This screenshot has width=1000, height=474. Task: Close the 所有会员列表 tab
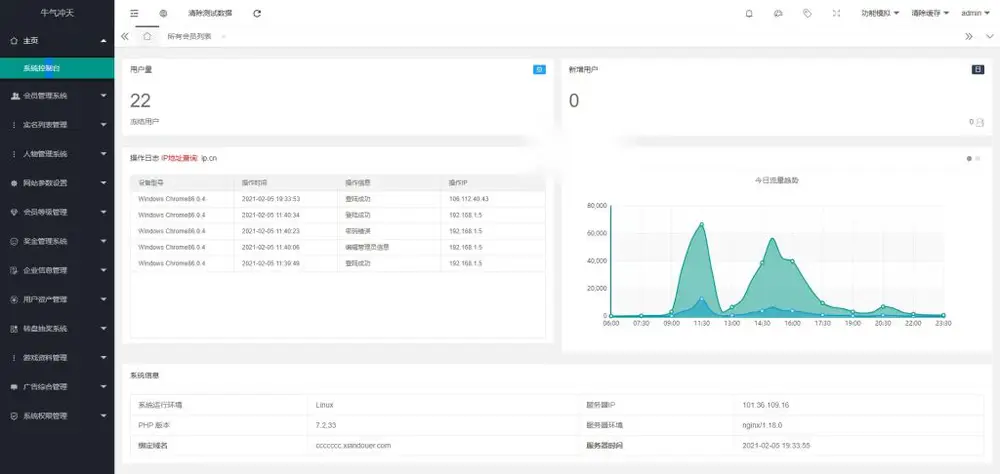pos(223,36)
